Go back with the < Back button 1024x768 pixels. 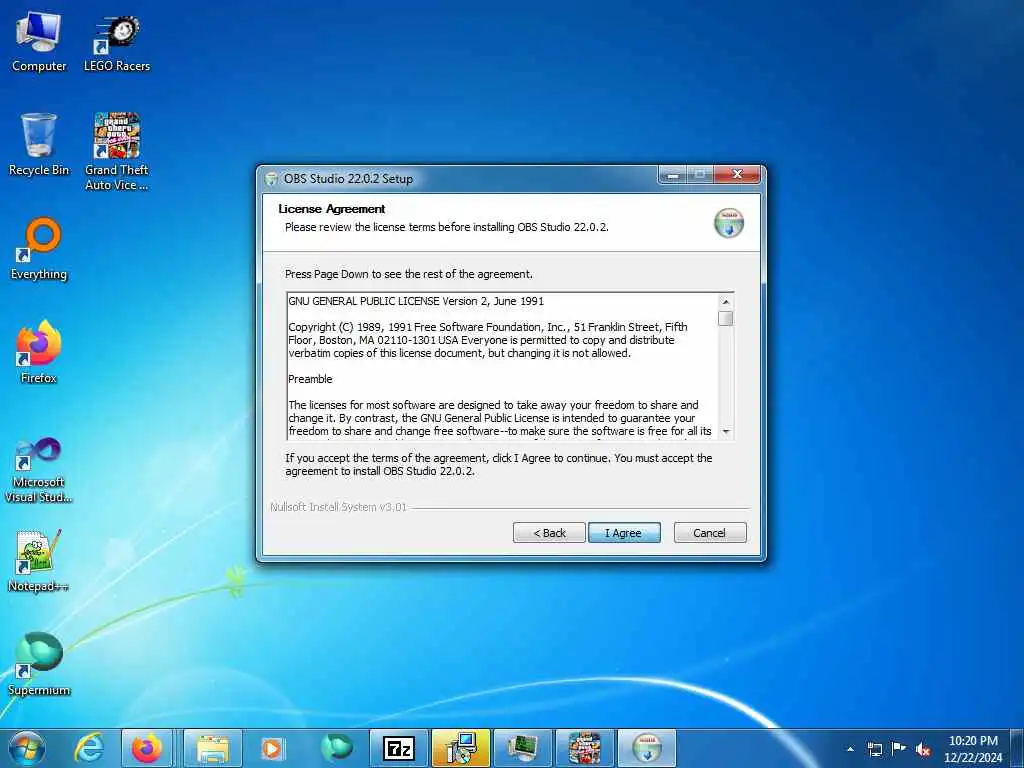[549, 533]
